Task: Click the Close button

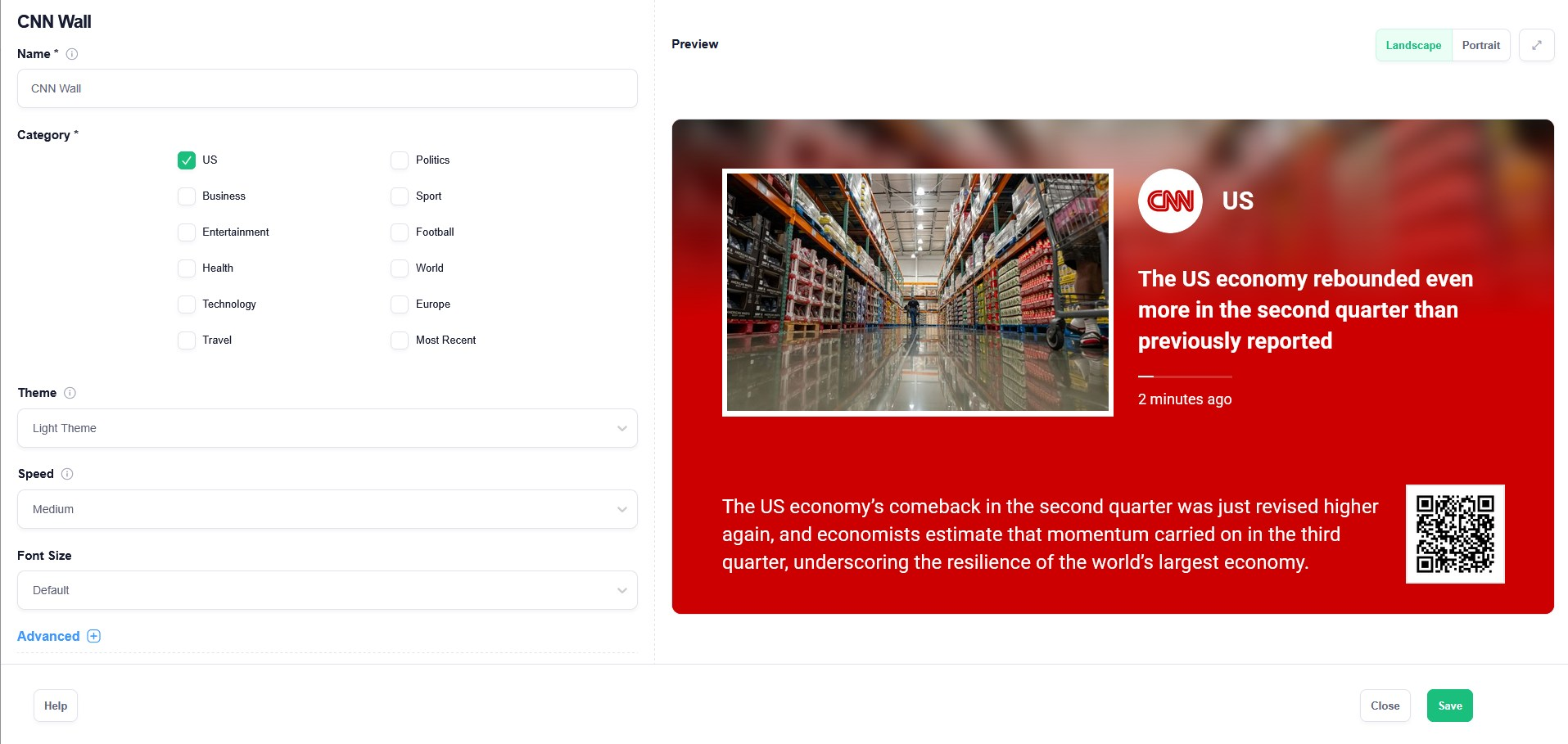Action: click(1385, 706)
